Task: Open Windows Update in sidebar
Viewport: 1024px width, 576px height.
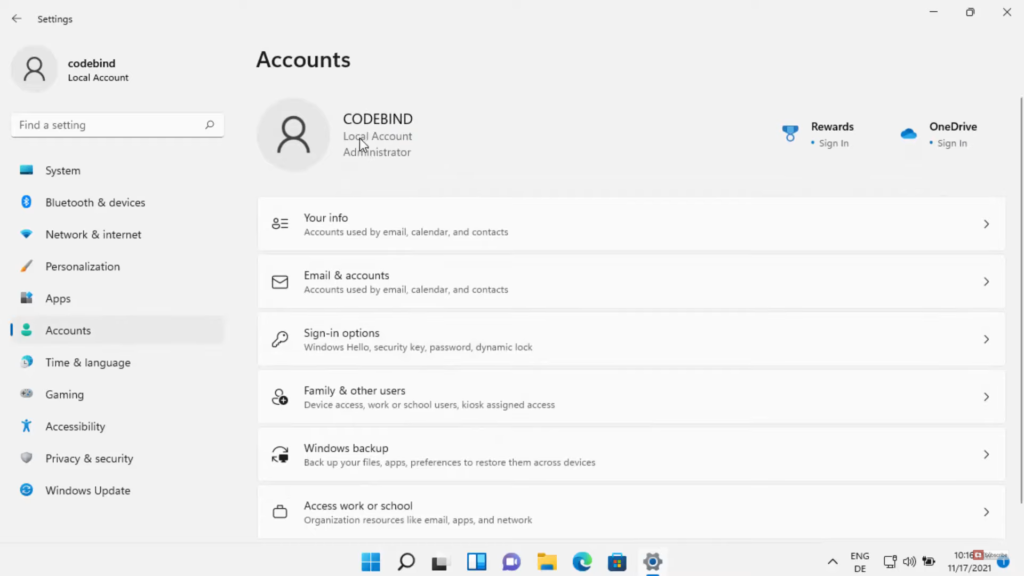Action: click(x=118, y=490)
